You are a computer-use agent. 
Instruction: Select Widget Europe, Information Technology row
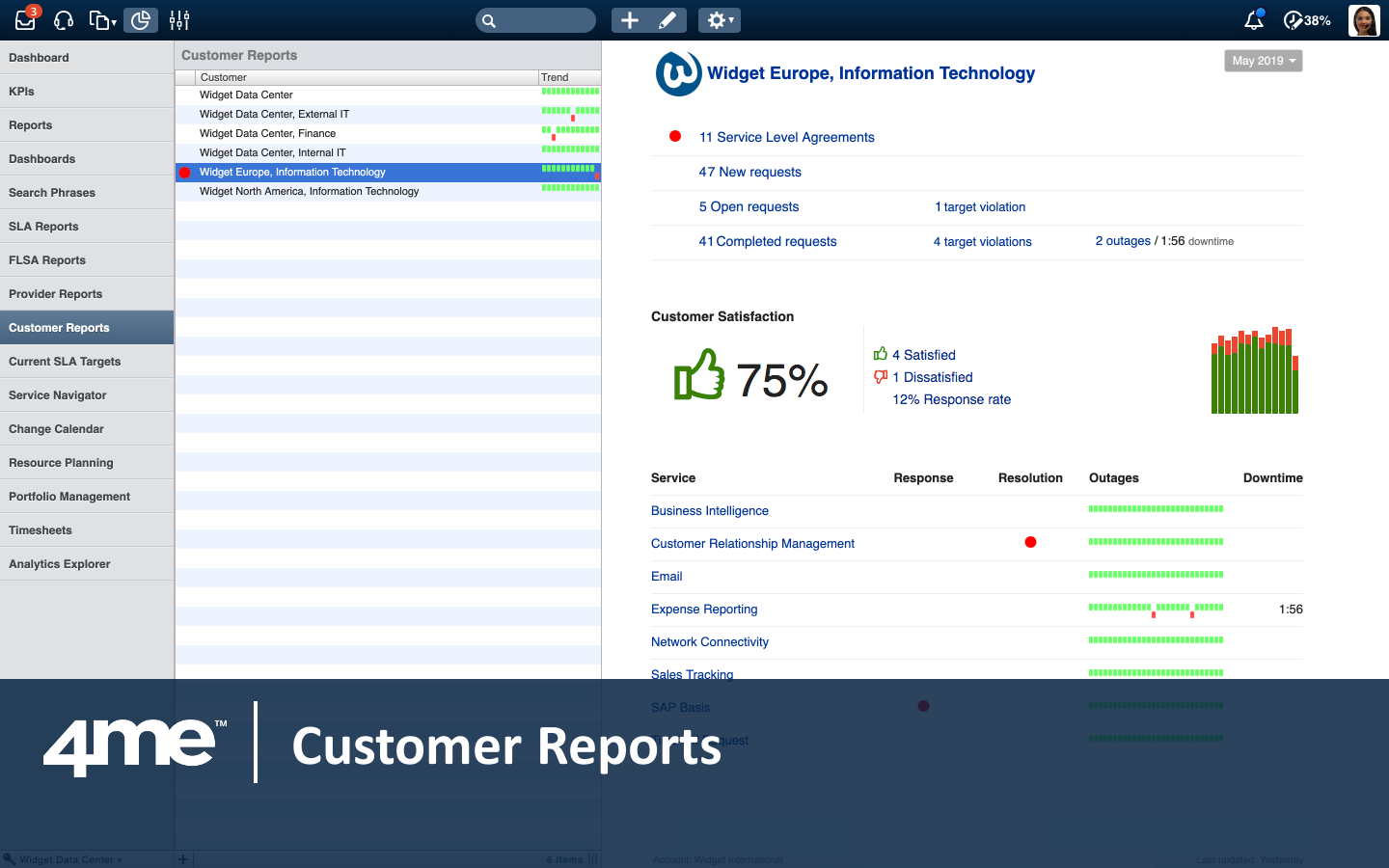(x=388, y=173)
